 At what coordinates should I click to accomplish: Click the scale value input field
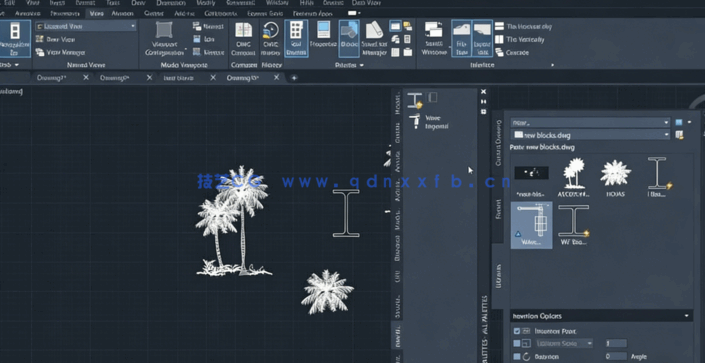pyautogui.click(x=616, y=344)
